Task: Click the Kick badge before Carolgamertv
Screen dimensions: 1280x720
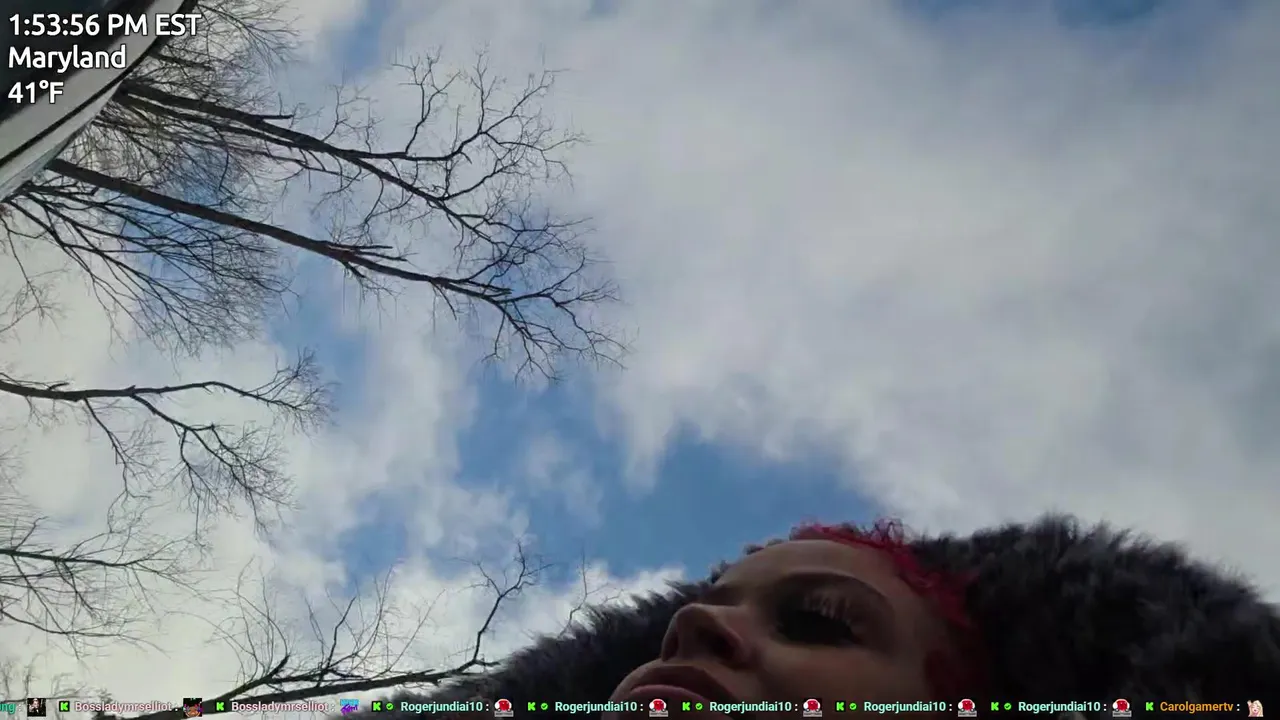Action: click(1149, 707)
